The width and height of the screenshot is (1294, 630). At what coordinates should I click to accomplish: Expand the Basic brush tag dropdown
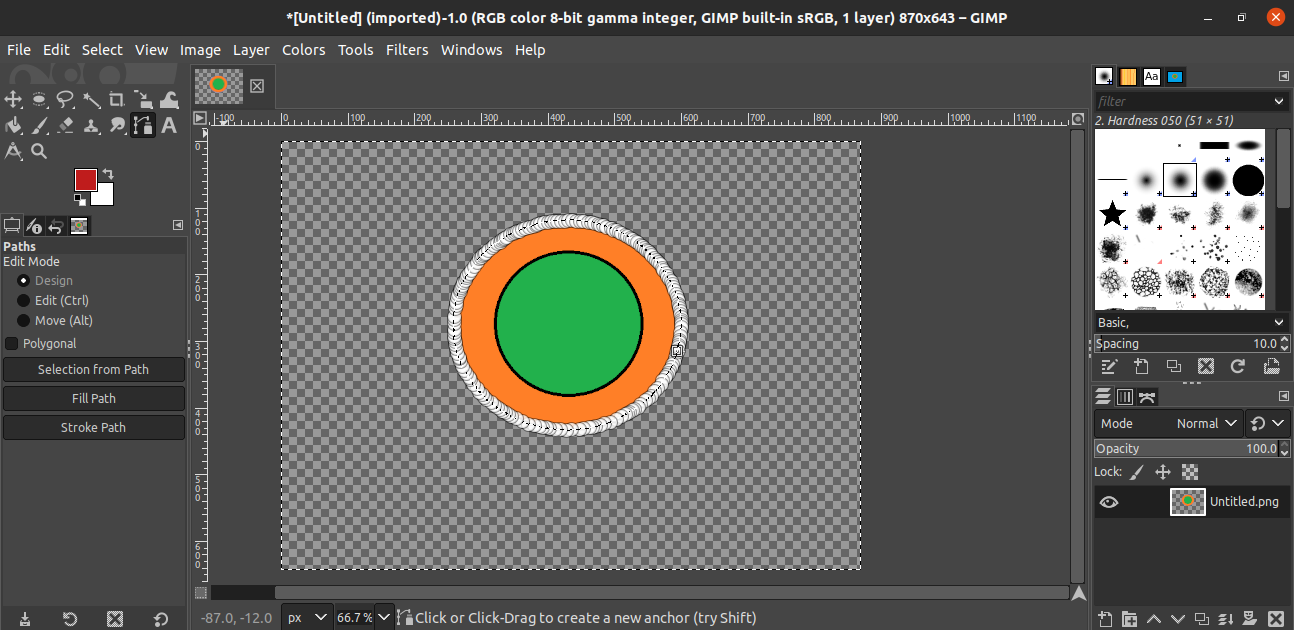click(x=1190, y=322)
